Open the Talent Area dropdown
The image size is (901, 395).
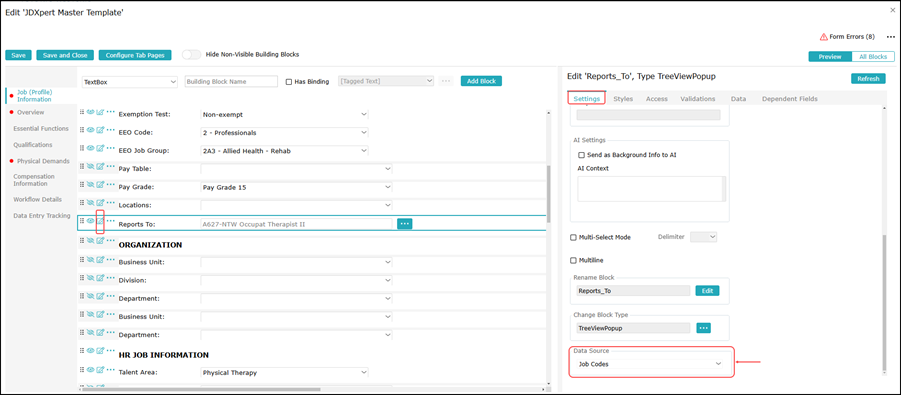point(284,373)
